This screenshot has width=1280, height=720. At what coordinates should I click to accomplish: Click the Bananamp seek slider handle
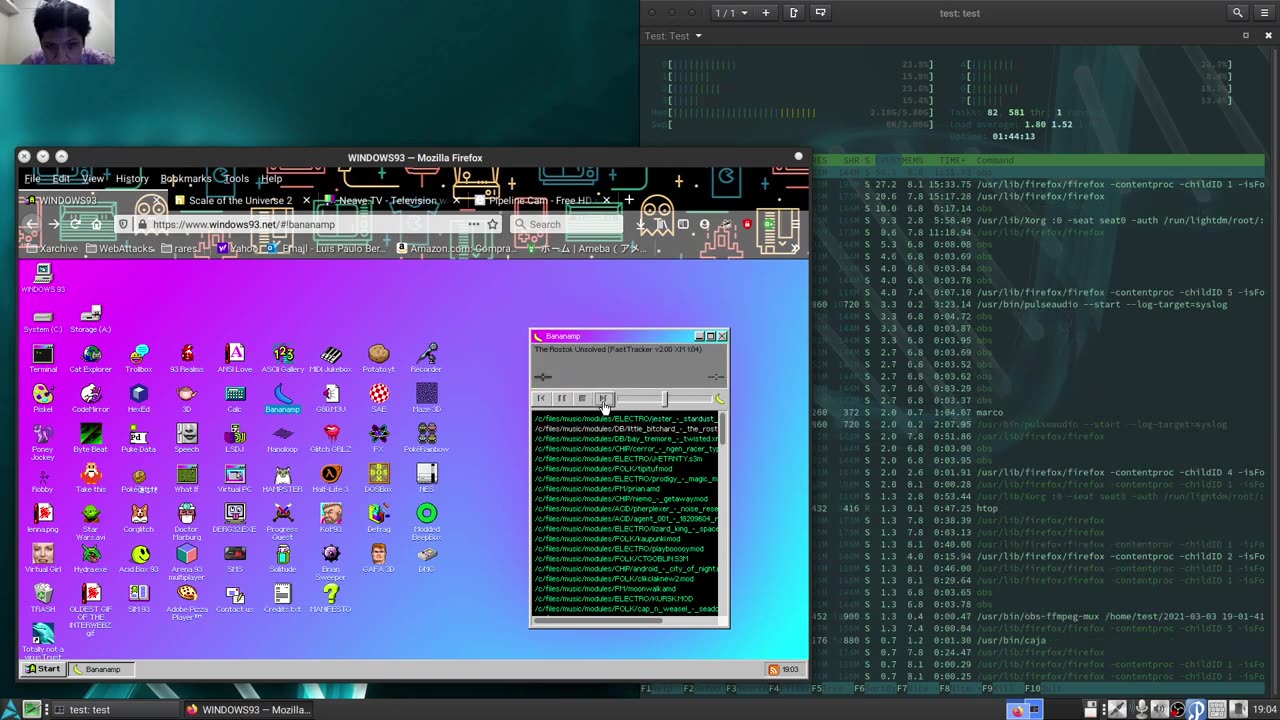click(x=664, y=399)
